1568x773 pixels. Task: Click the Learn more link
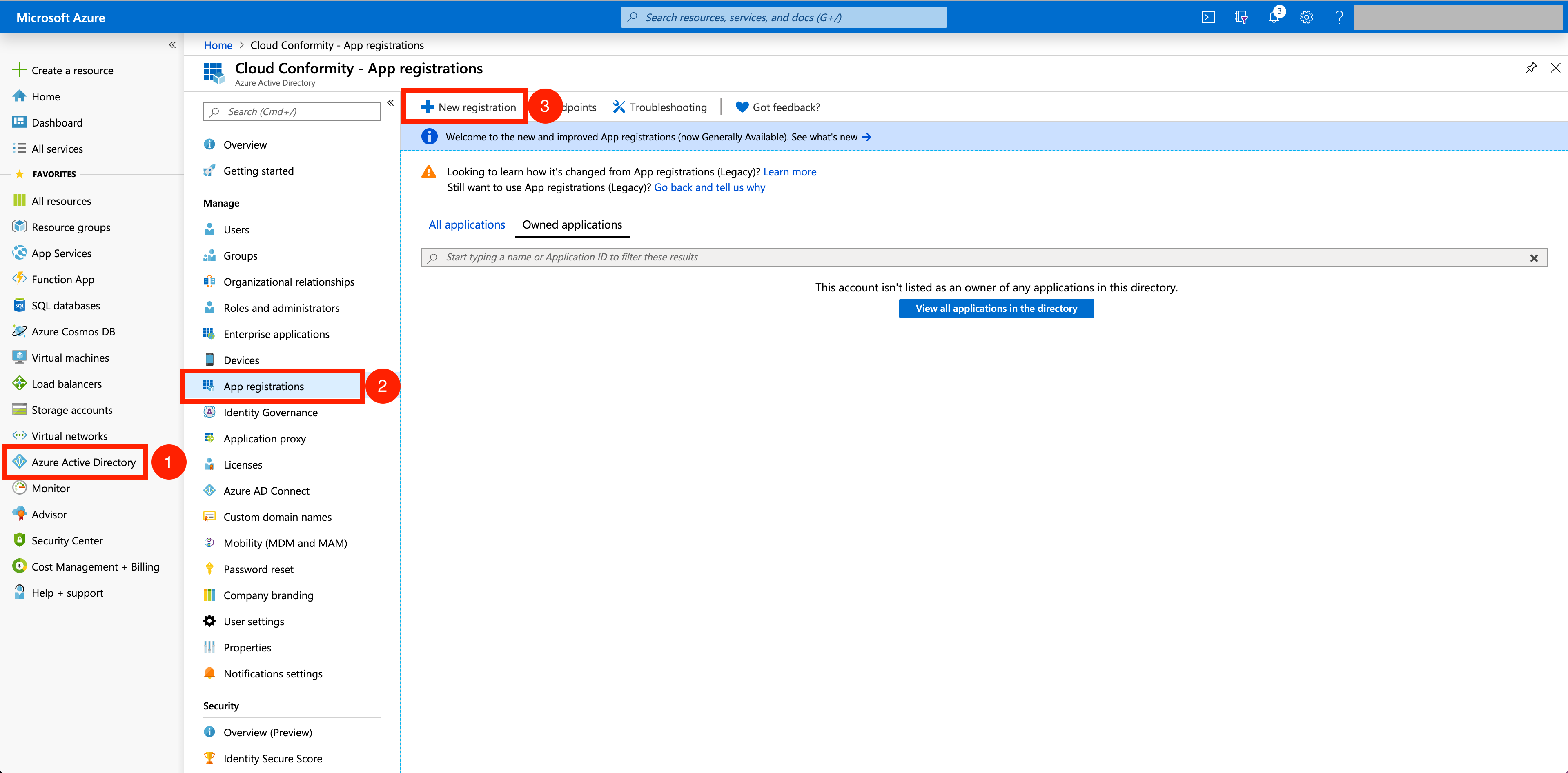[789, 171]
